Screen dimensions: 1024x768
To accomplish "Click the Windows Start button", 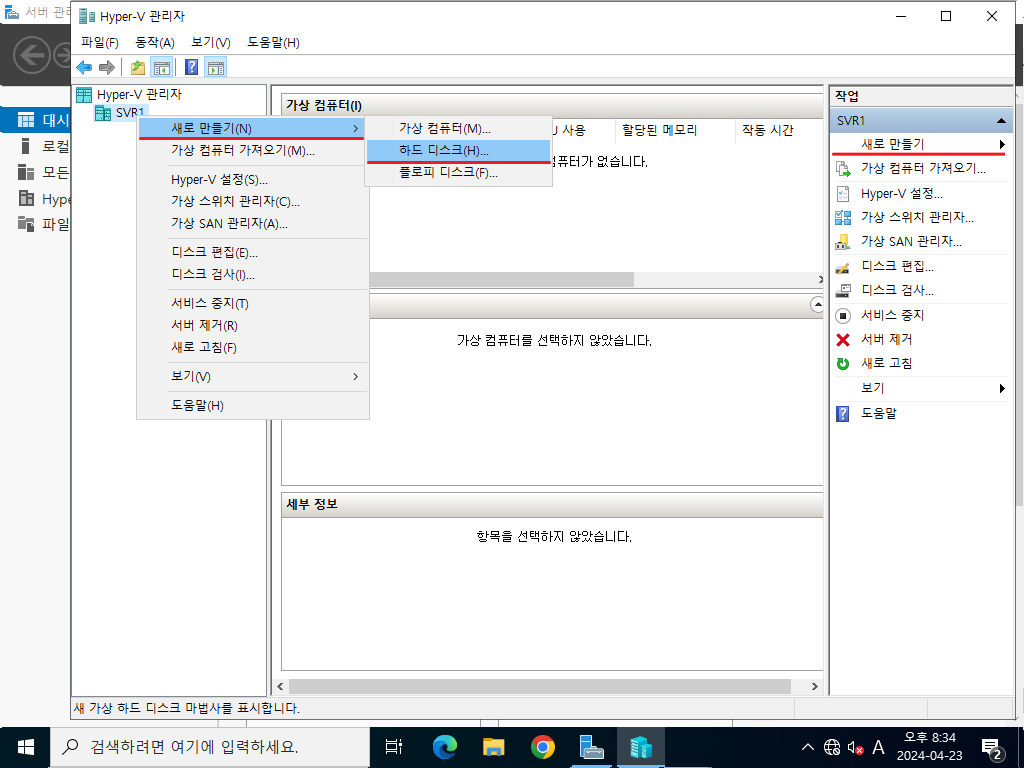I will 25,747.
